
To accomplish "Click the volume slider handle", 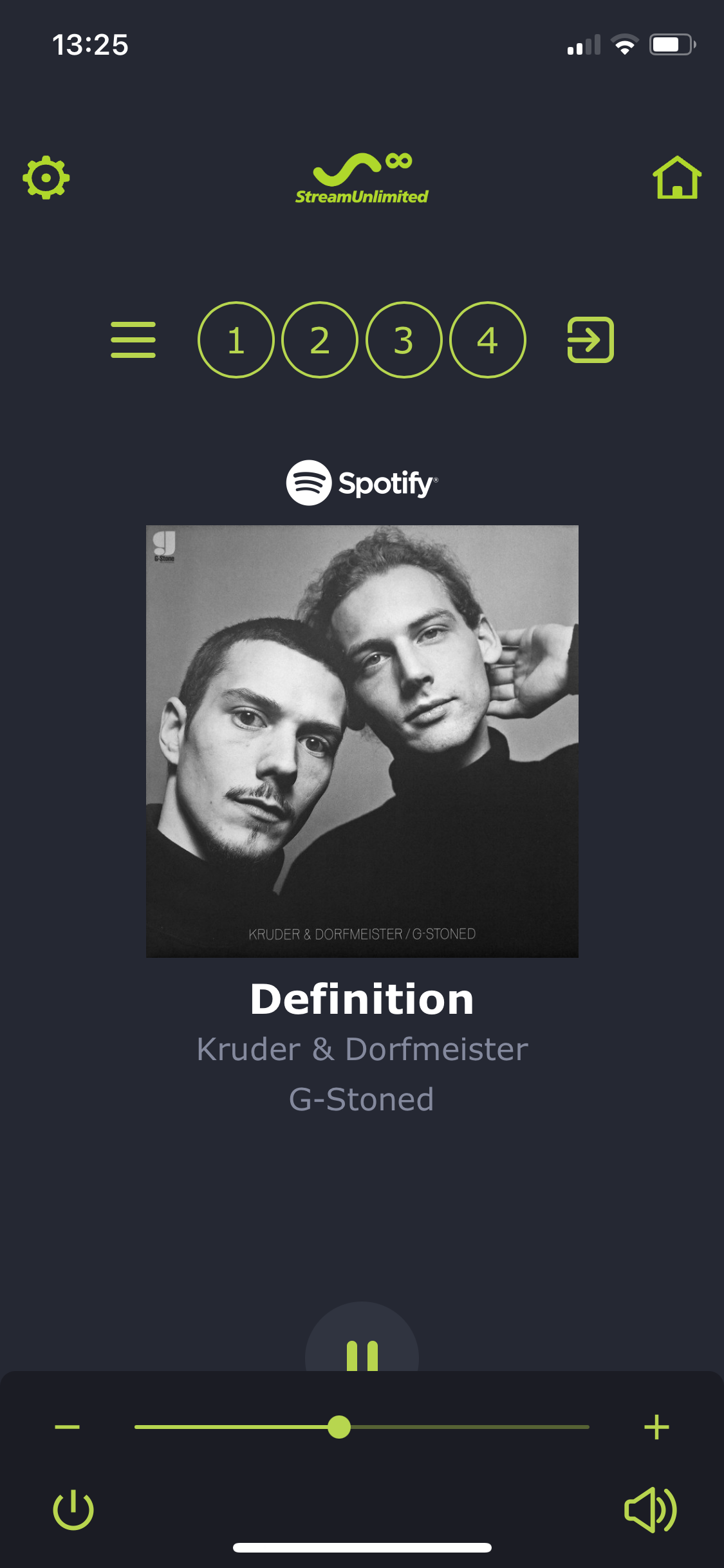I will point(339,1427).
